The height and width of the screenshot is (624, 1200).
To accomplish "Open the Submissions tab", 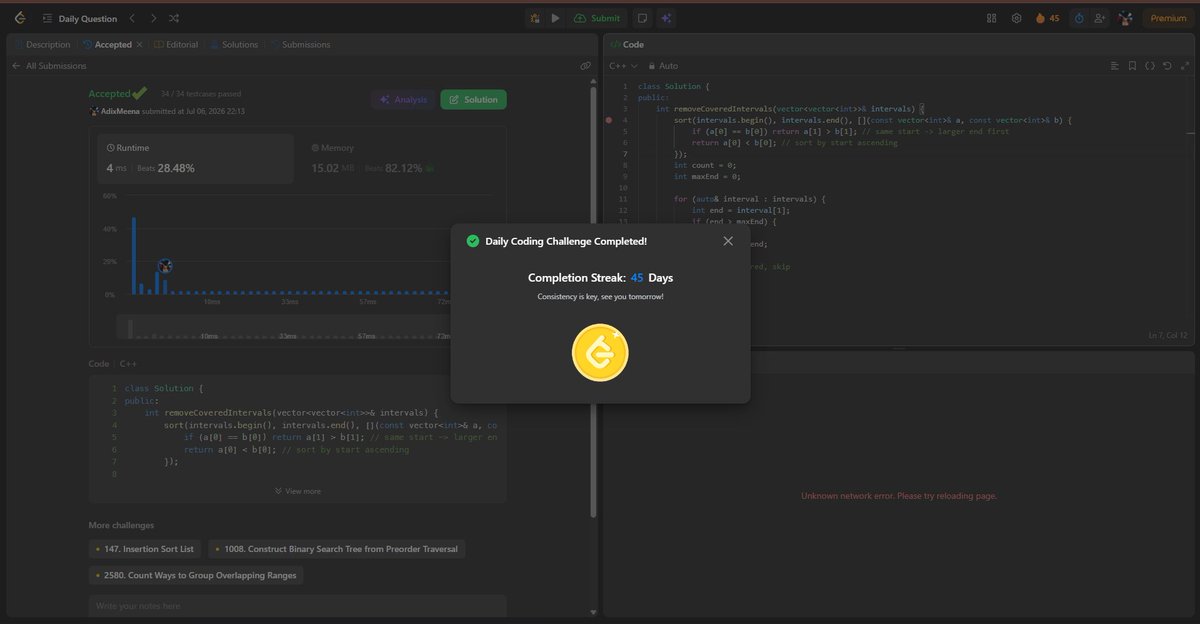I will (x=300, y=44).
